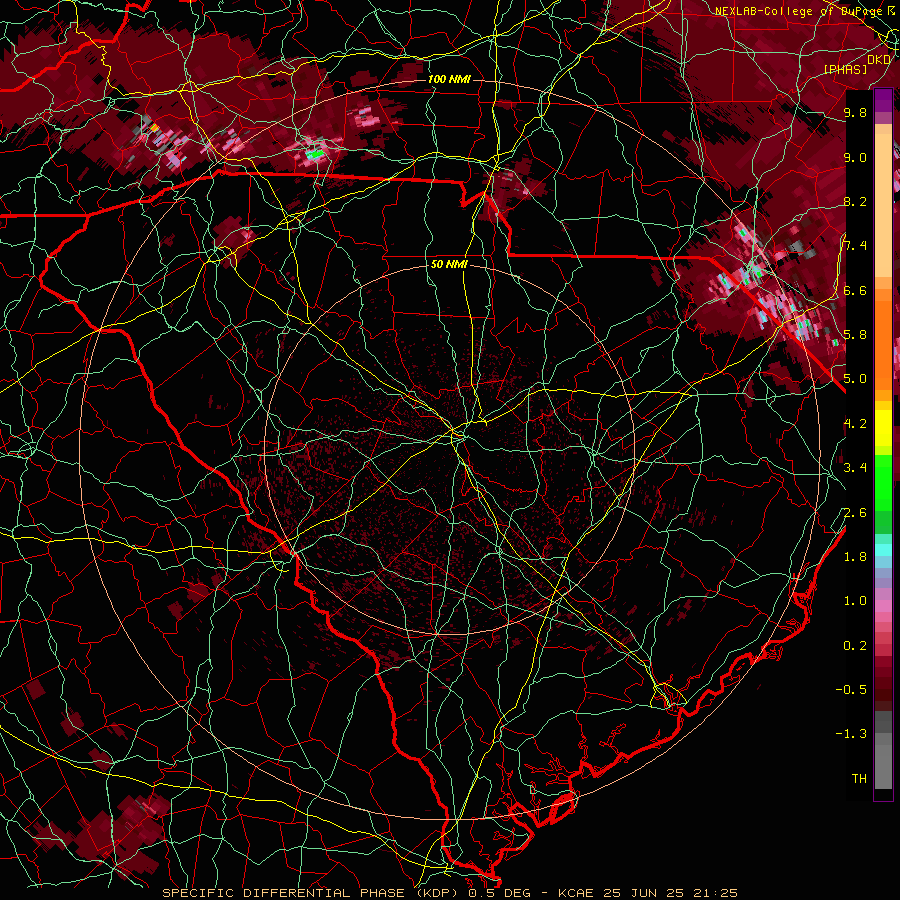Click the 6.6 value on the scale

click(855, 290)
